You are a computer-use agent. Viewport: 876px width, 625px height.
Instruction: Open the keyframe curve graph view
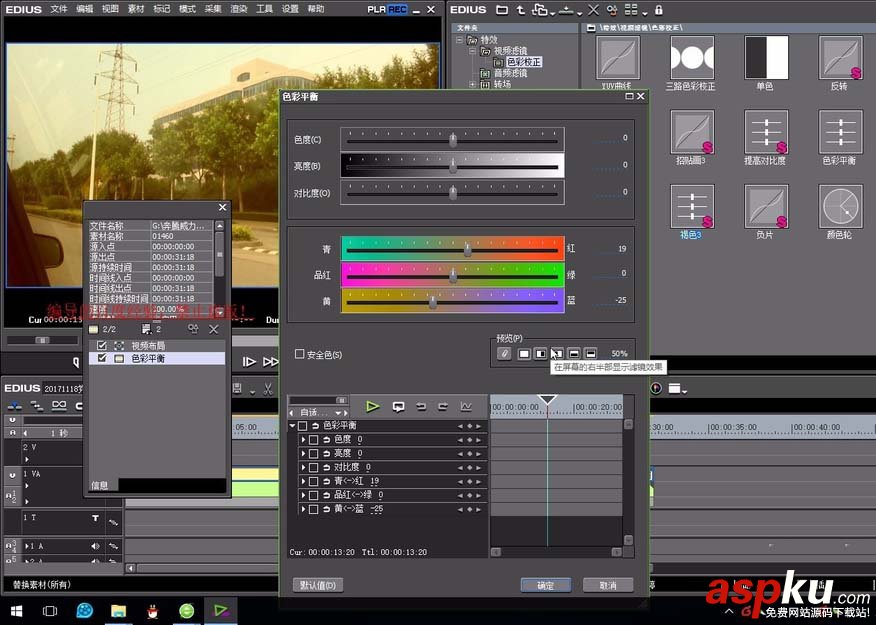click(x=466, y=407)
